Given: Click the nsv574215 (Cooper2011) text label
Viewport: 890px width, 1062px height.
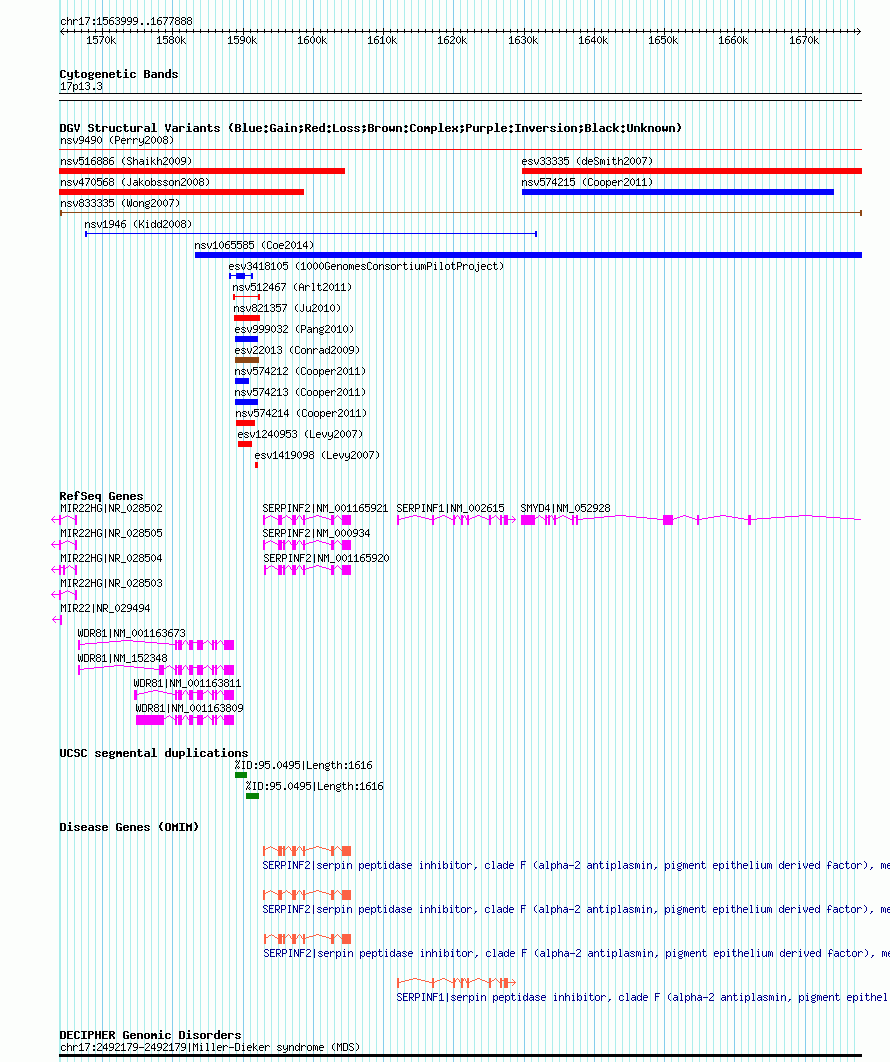Looking at the screenshot, I should click(x=587, y=182).
